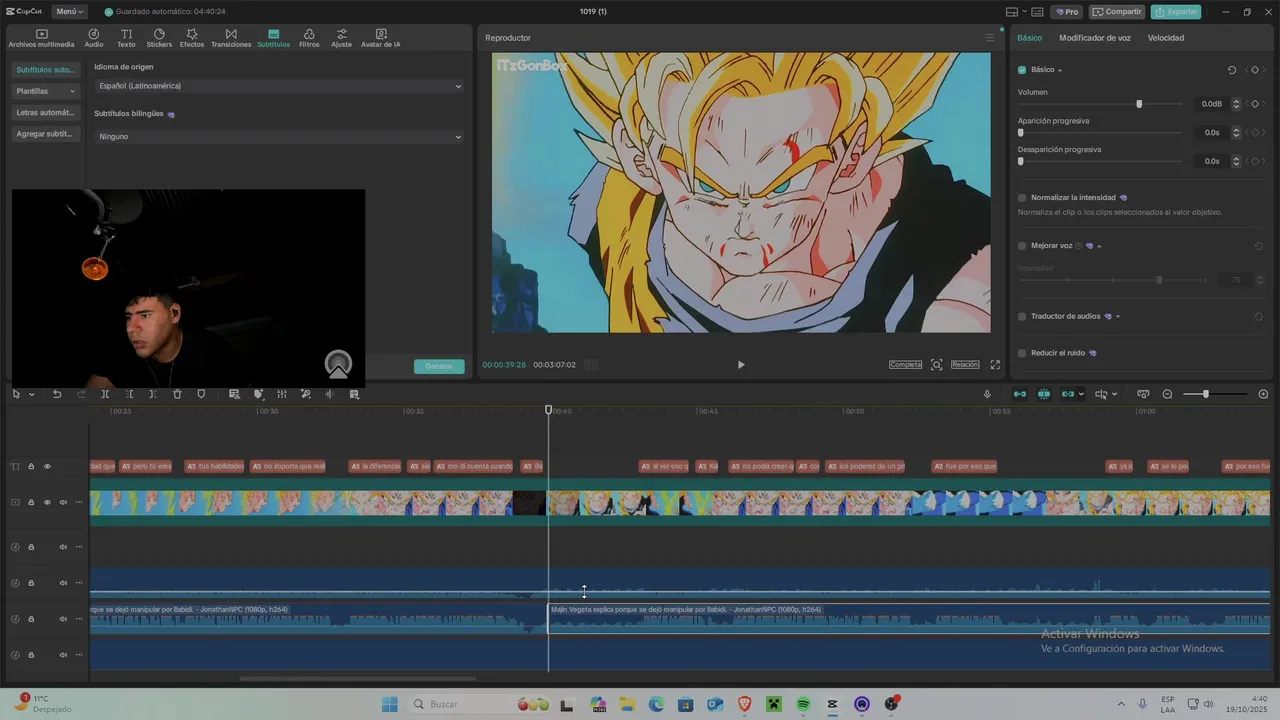Open Brave browser from taskbar

tap(744, 705)
